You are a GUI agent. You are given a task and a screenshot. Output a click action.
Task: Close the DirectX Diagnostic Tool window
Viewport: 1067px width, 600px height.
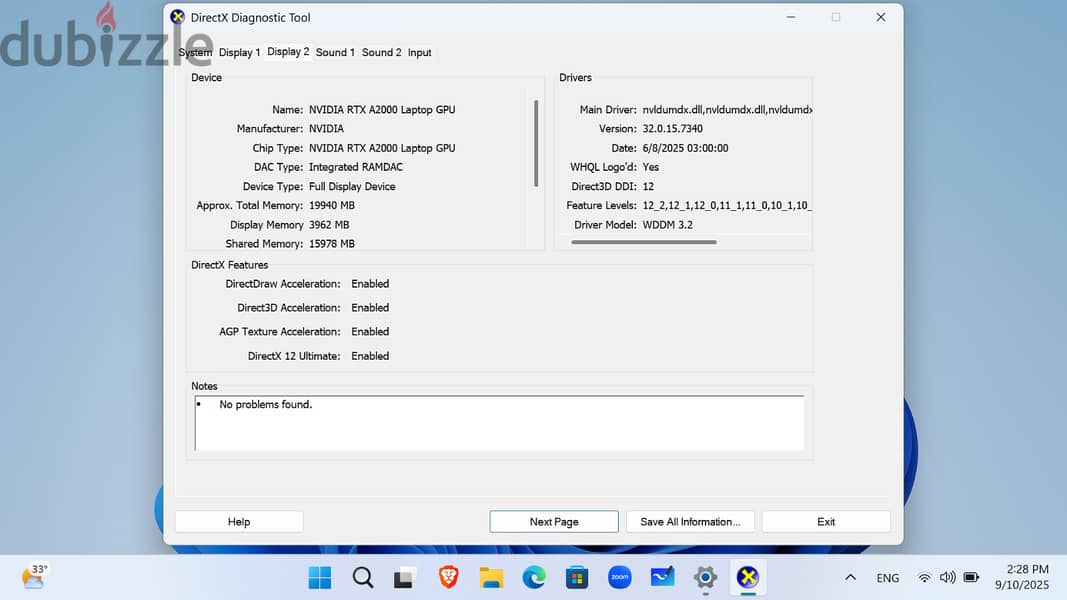pos(881,17)
